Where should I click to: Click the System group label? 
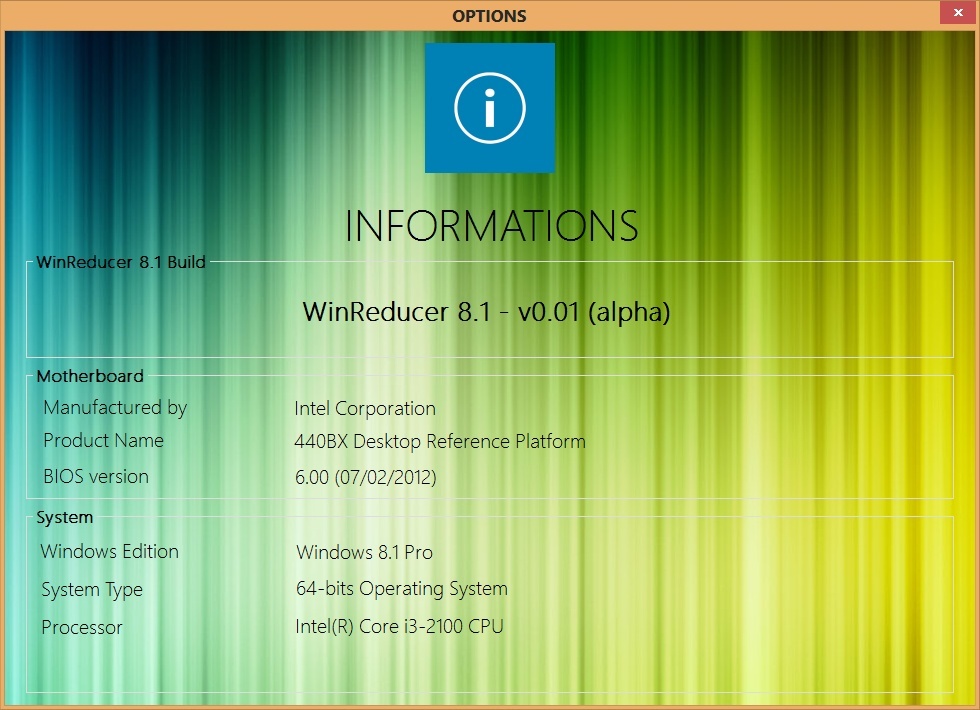click(64, 518)
